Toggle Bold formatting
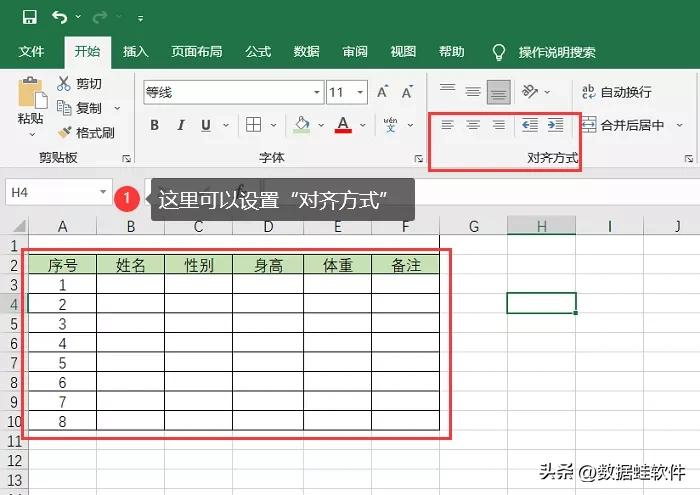700x495 pixels. pyautogui.click(x=155, y=125)
